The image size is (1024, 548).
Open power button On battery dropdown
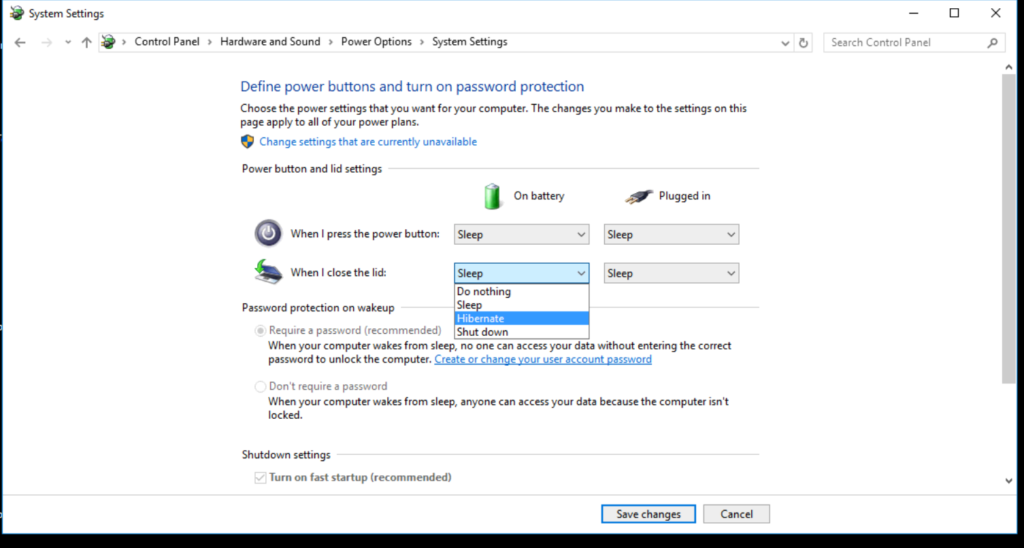tap(521, 234)
